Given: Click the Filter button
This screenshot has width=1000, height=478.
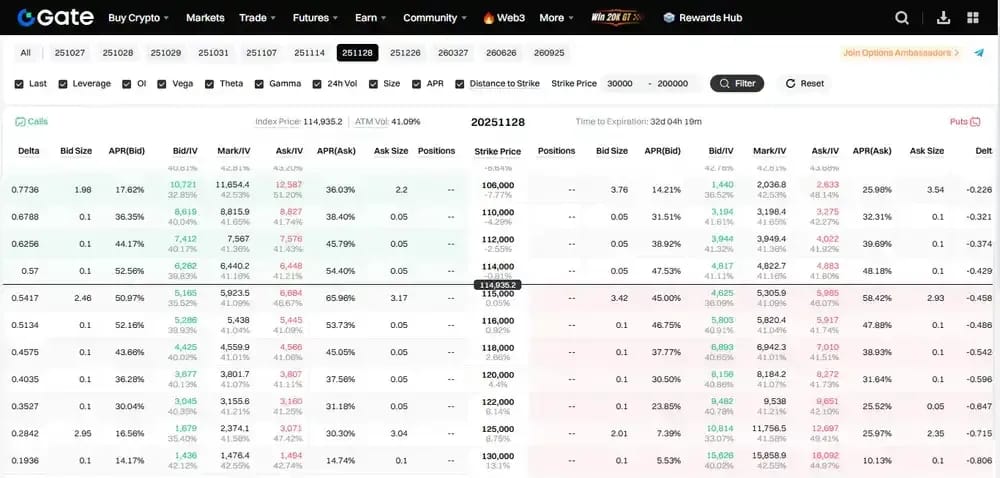Looking at the screenshot, I should pos(737,83).
